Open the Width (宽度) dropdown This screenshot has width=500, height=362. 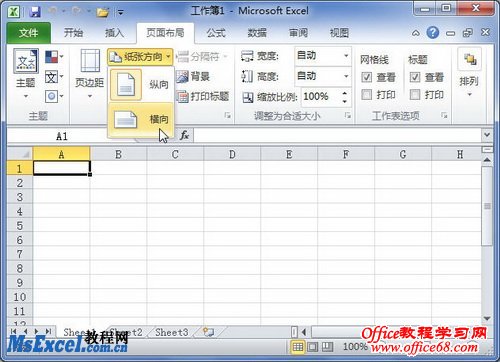coord(346,56)
